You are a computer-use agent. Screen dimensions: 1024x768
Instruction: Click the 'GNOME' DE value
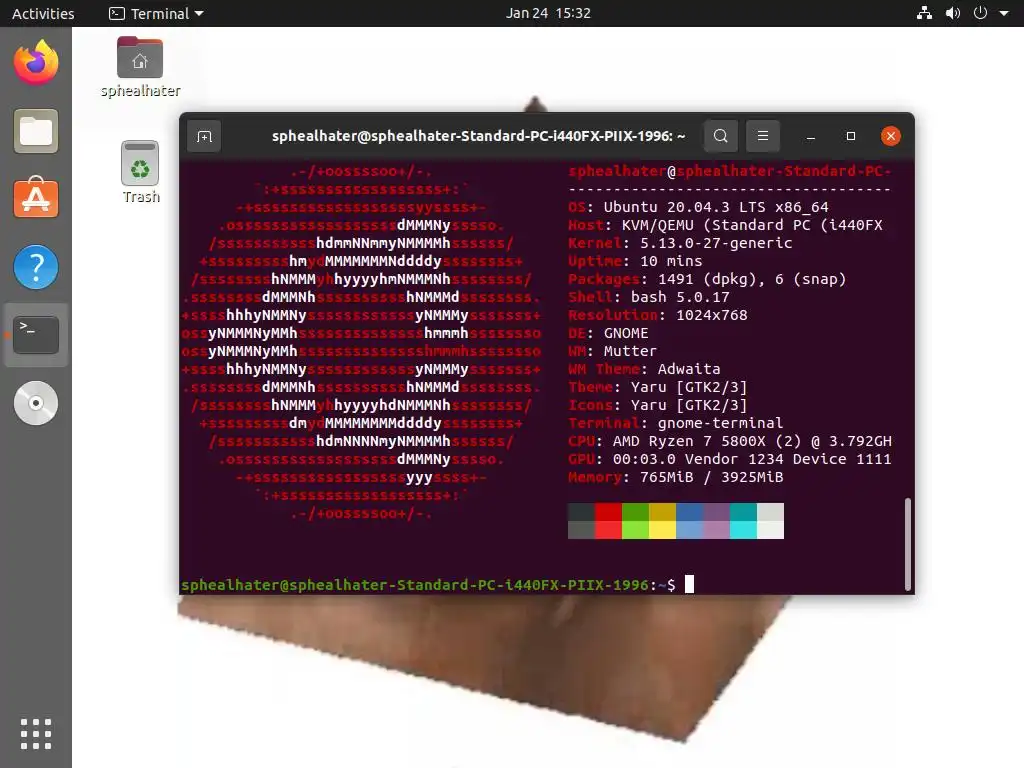click(x=626, y=333)
